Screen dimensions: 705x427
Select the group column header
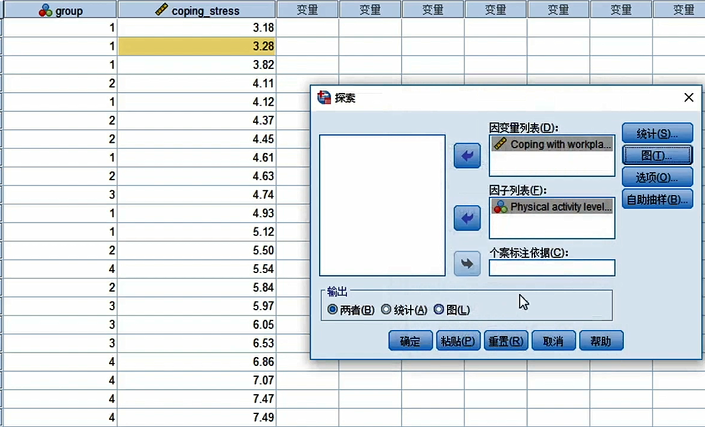60,10
